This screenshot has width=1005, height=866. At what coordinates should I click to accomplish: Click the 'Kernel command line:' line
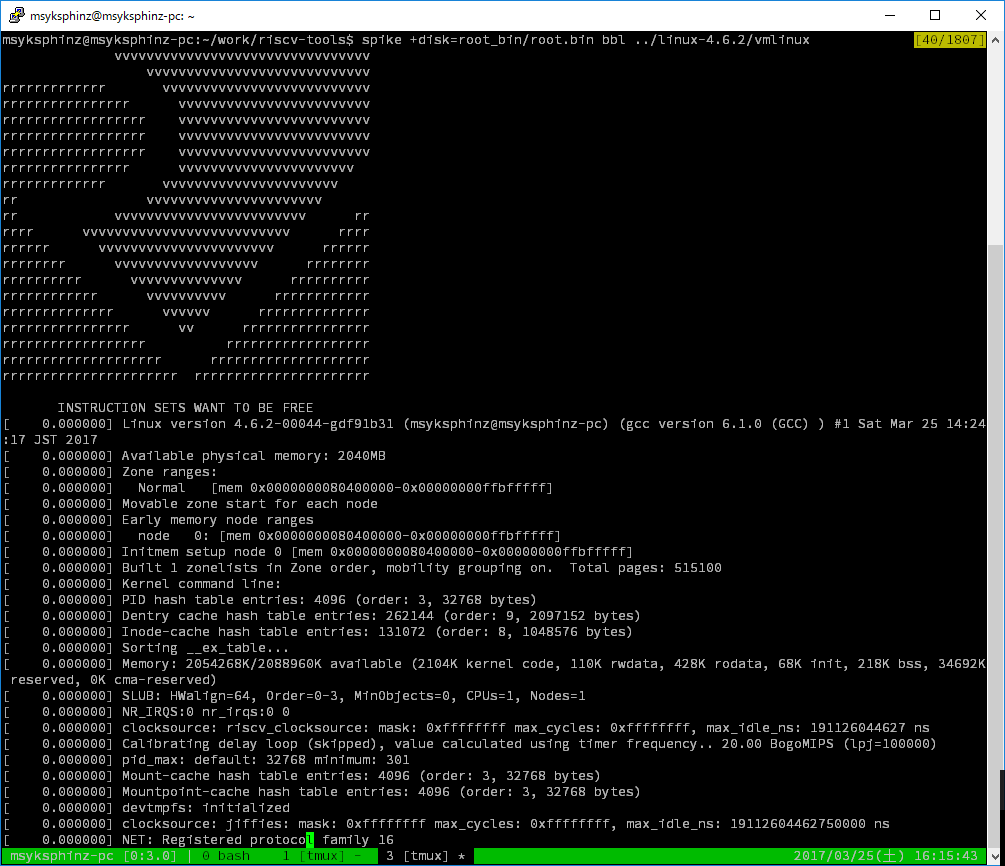coord(142,584)
